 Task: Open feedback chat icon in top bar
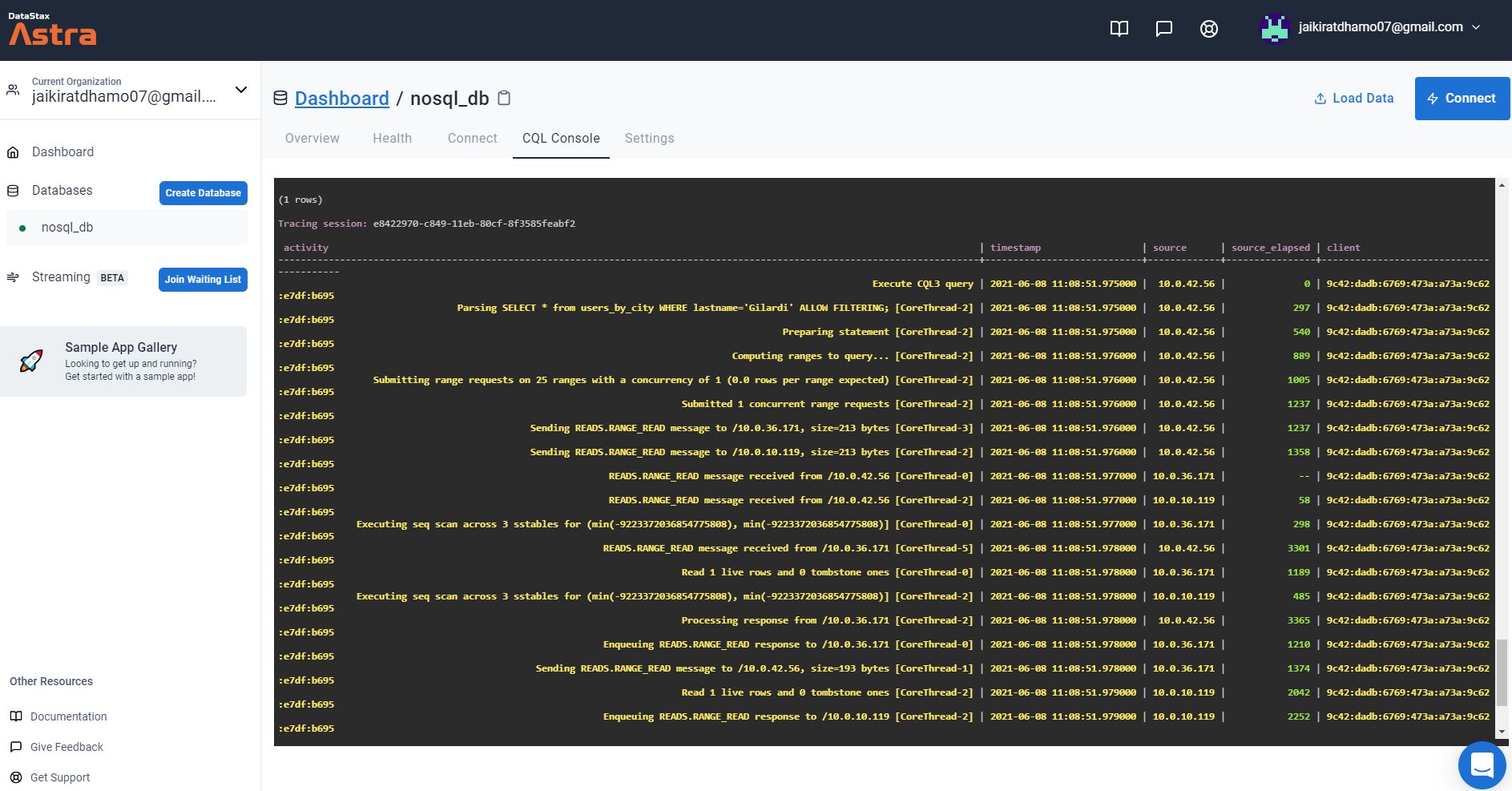coord(1163,27)
